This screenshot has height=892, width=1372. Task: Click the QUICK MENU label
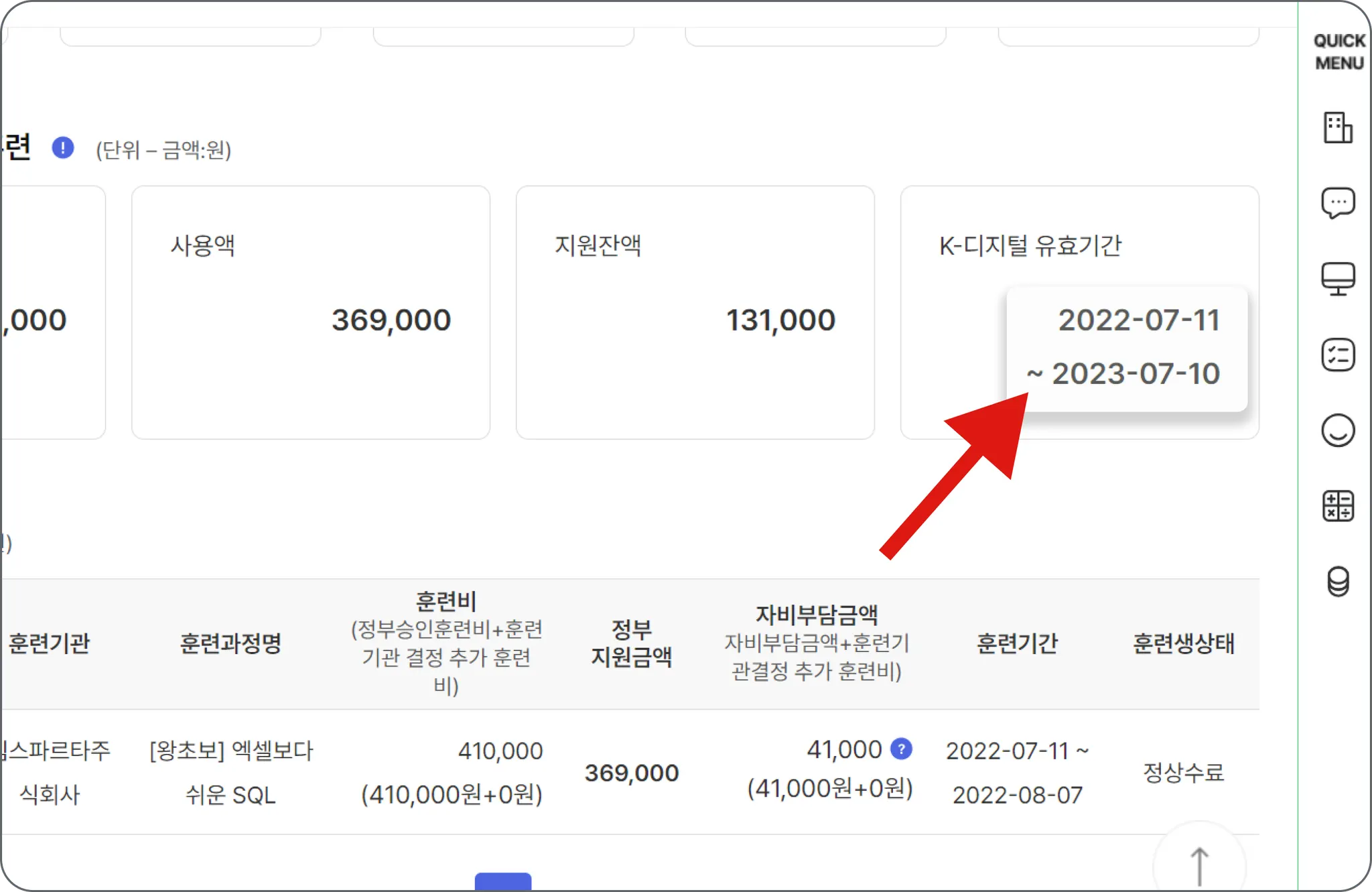click(x=1339, y=52)
